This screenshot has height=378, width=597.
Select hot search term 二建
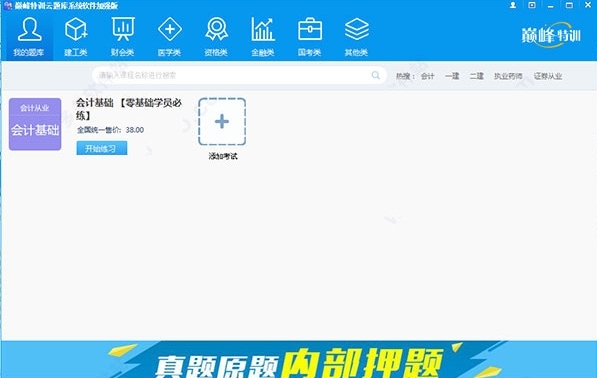pyautogui.click(x=476, y=76)
